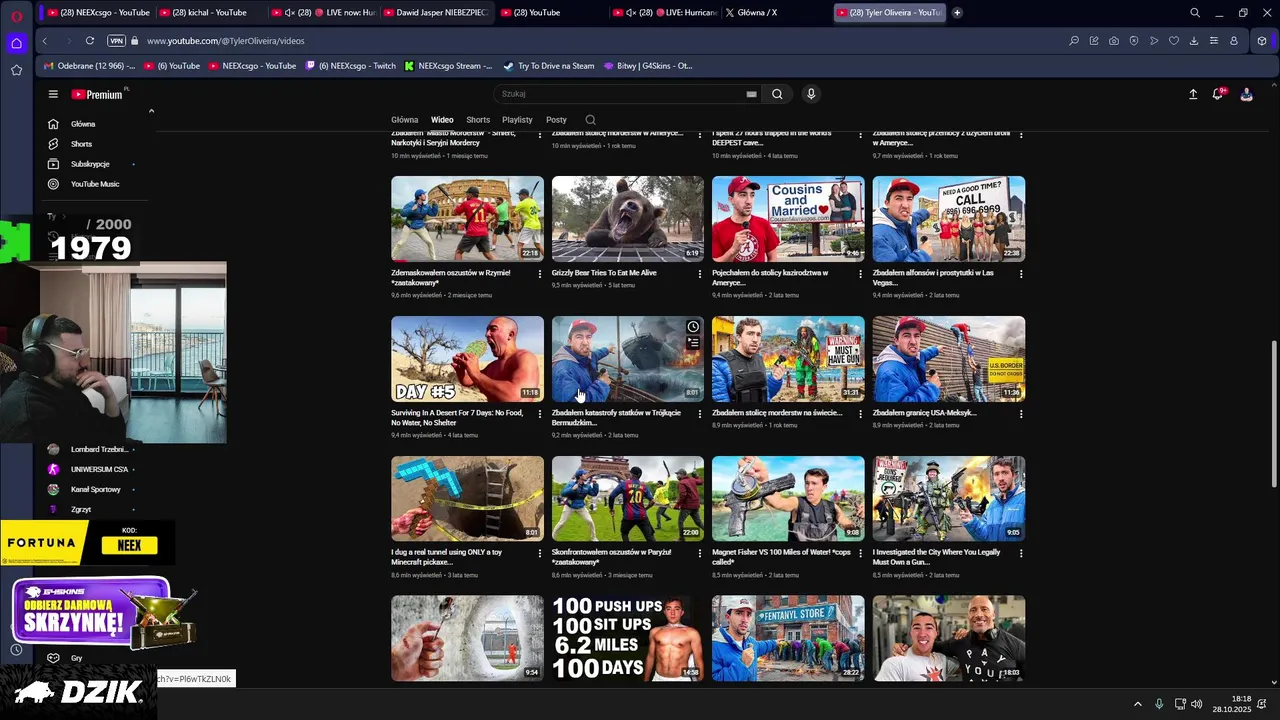Image resolution: width=1280 pixels, height=720 pixels.
Task: Open history clock icon in Opera sidebar
Action: tap(16, 650)
